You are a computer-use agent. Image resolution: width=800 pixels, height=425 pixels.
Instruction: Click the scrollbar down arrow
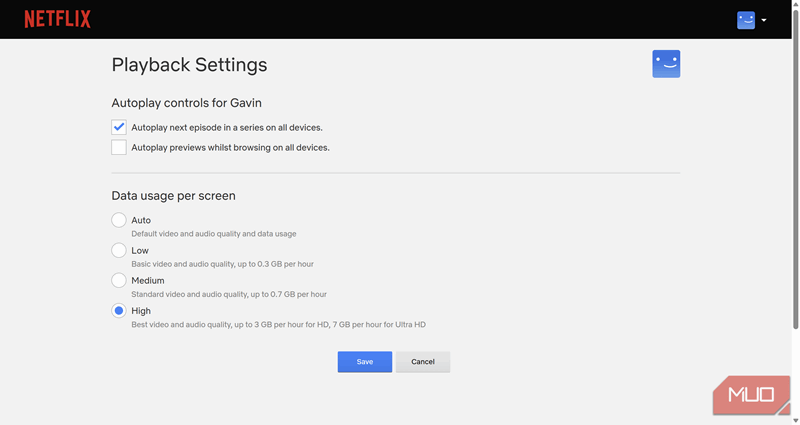point(795,420)
